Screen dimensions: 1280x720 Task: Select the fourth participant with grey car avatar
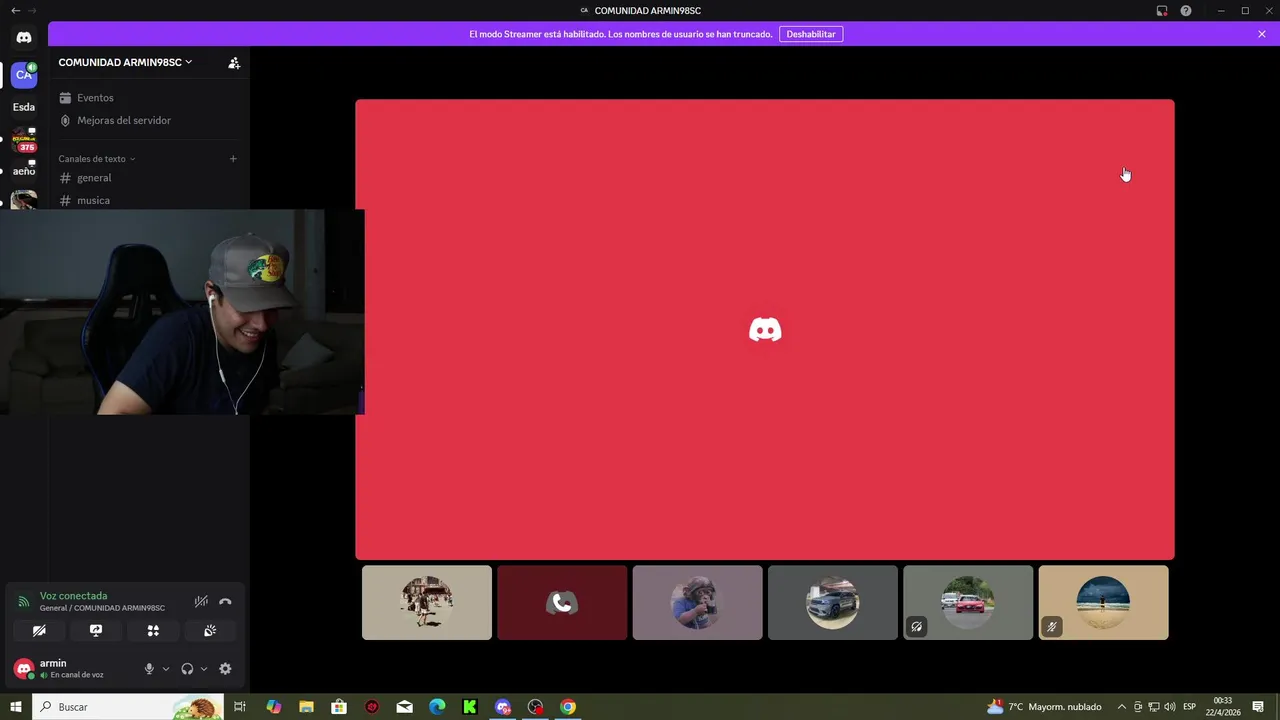(x=833, y=603)
